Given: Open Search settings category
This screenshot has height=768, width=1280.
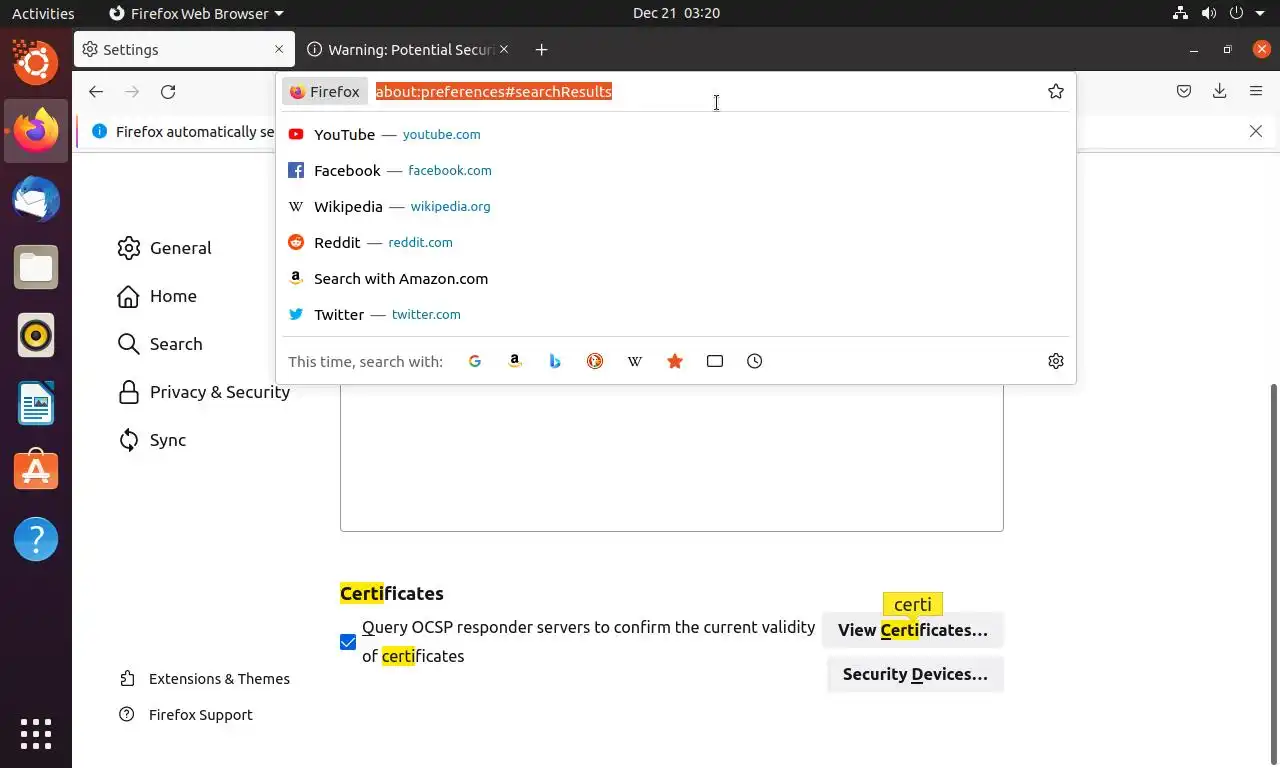Looking at the screenshot, I should pyautogui.click(x=160, y=344).
